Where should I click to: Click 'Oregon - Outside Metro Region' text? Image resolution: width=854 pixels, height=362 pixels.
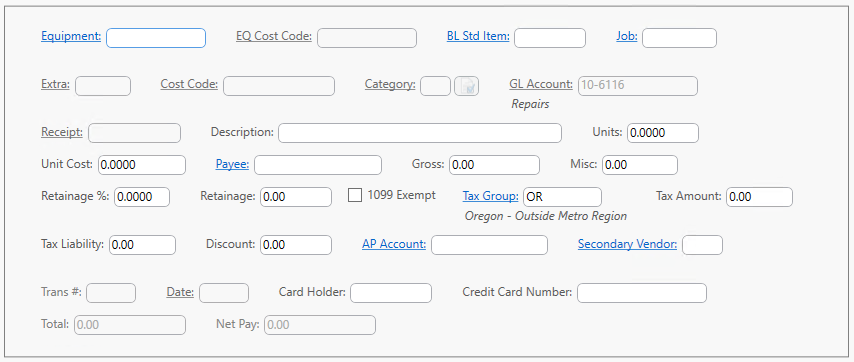pyautogui.click(x=546, y=216)
